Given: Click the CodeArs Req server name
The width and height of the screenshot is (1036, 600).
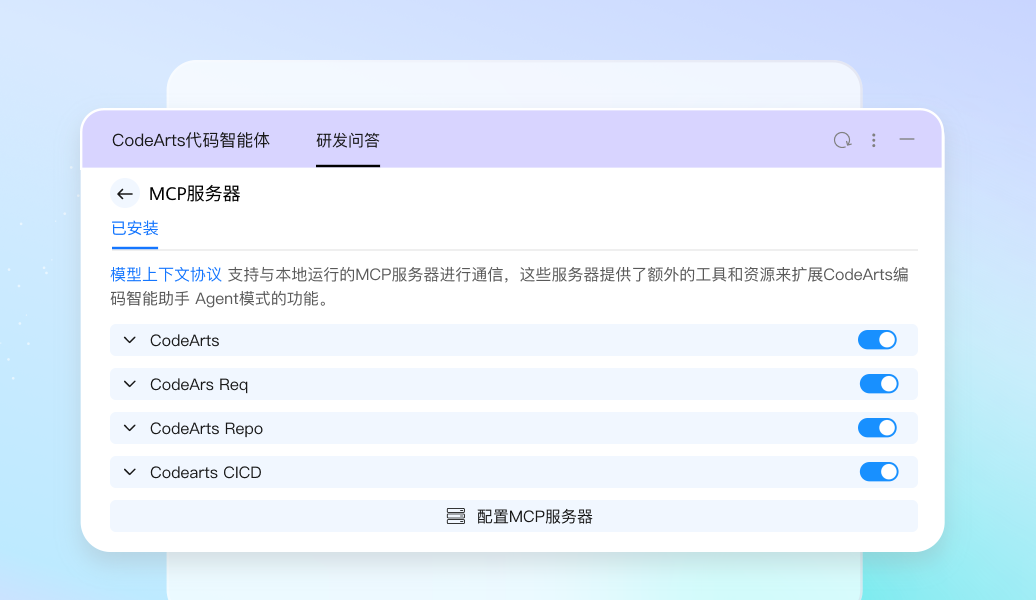Looking at the screenshot, I should (199, 384).
